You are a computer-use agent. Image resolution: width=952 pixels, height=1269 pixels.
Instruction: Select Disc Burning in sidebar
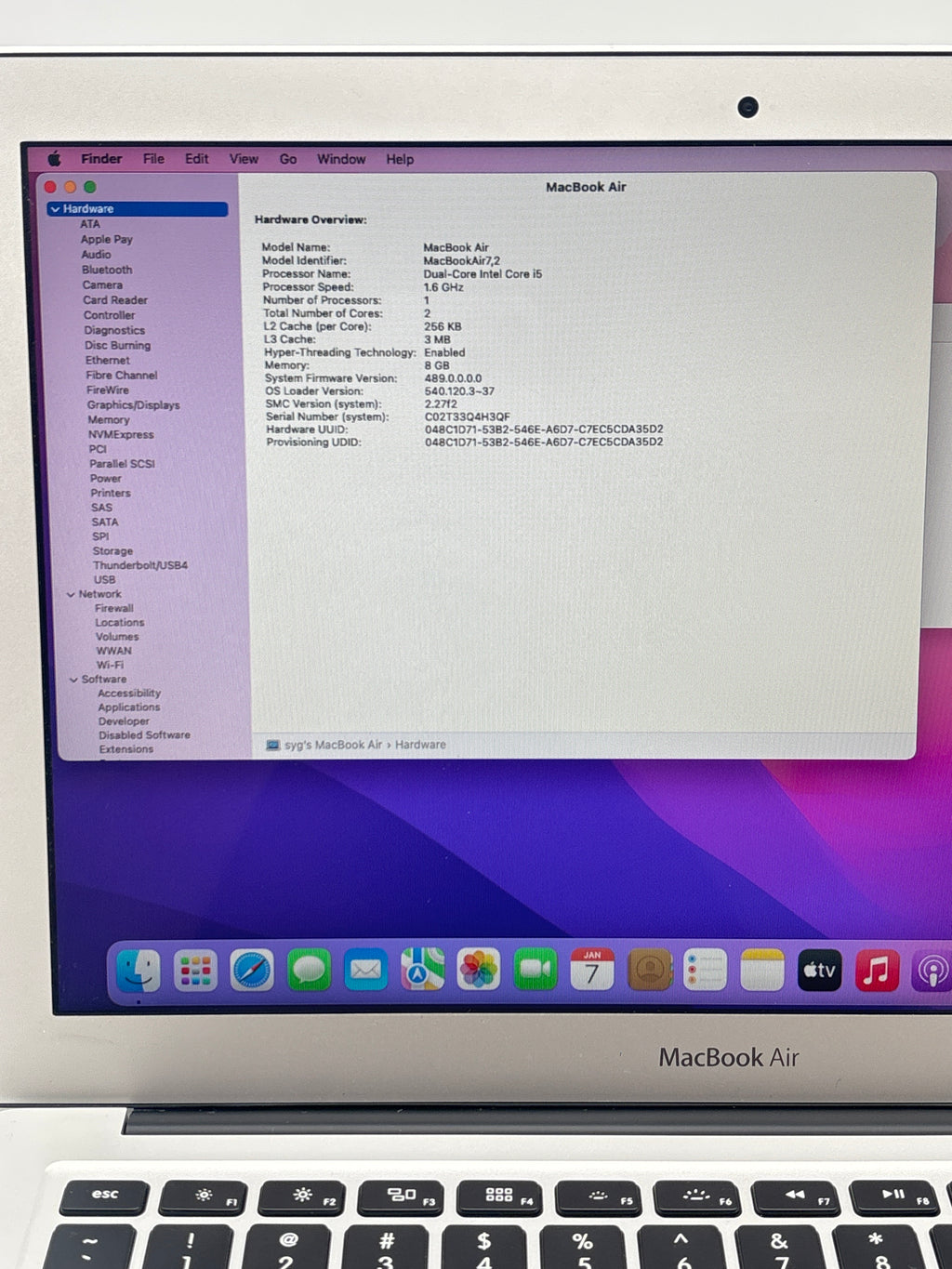point(117,345)
